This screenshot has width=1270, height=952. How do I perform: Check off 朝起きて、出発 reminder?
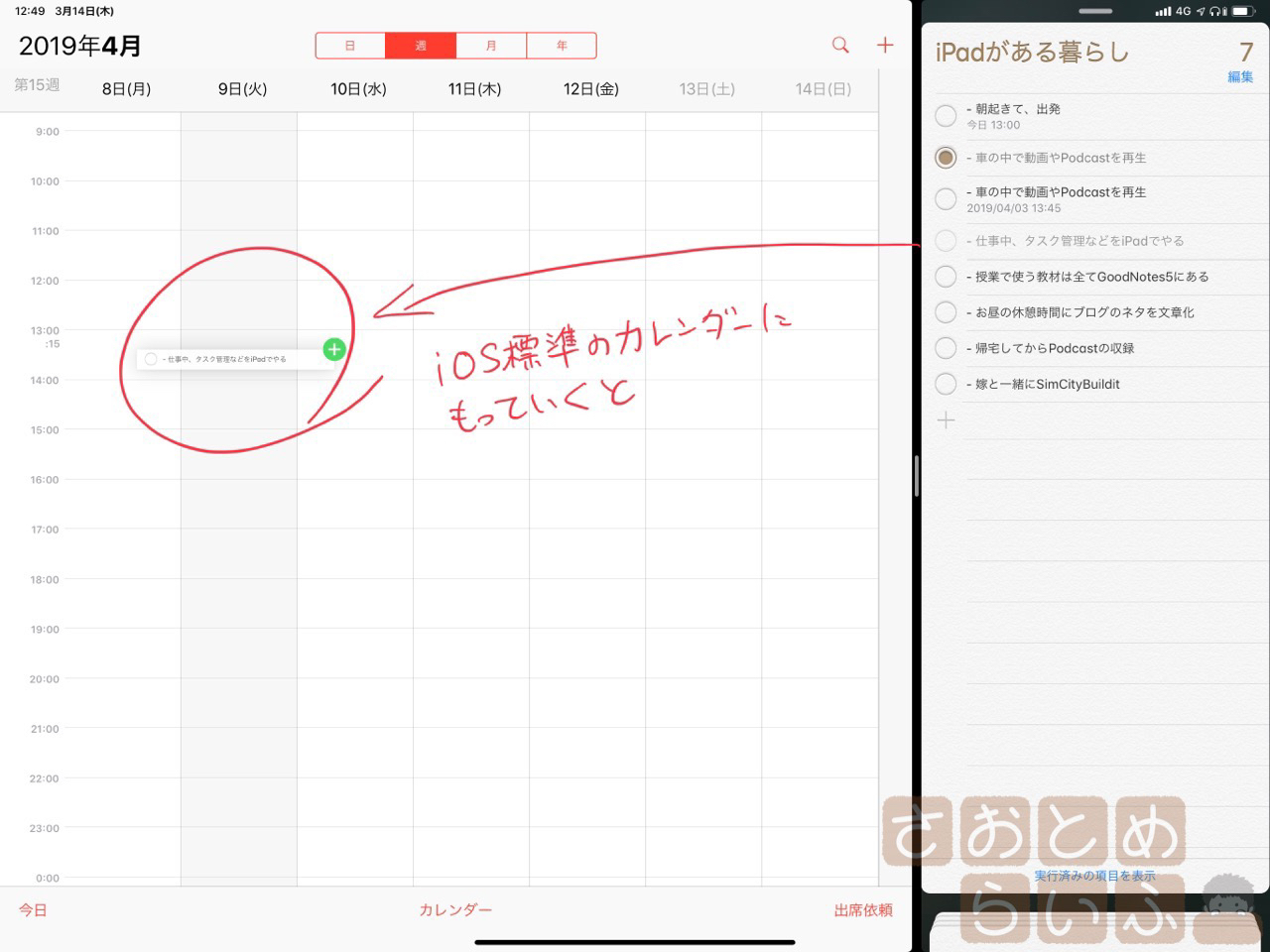pyautogui.click(x=947, y=116)
